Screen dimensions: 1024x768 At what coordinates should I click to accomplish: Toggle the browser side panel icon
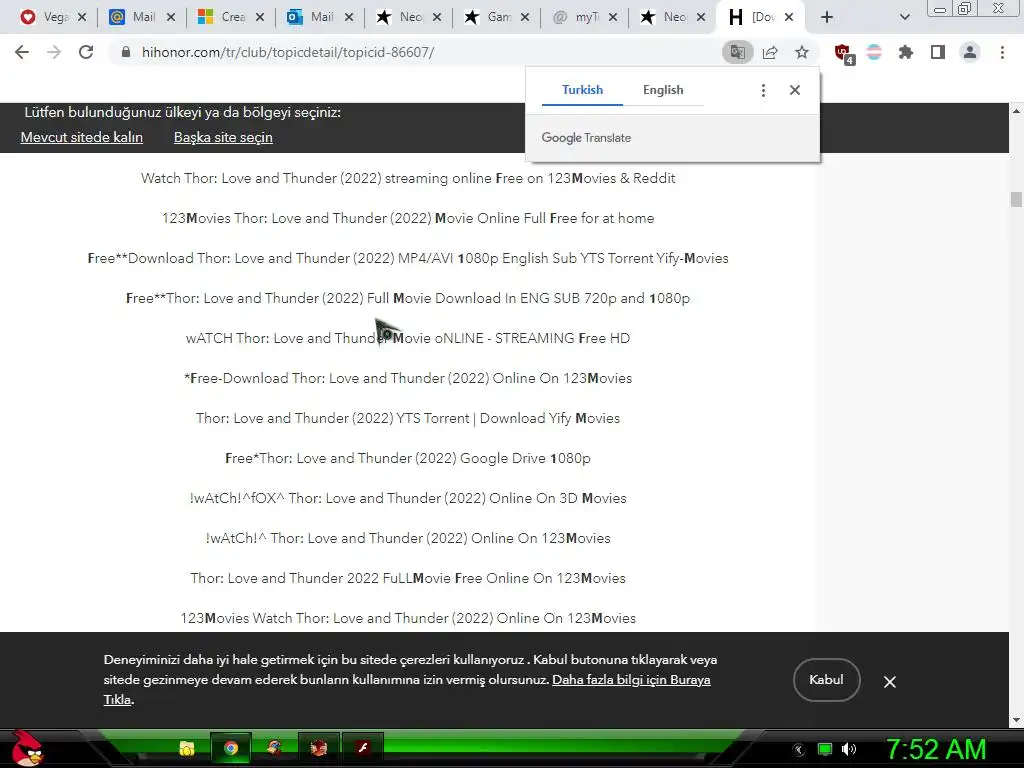pos(938,52)
